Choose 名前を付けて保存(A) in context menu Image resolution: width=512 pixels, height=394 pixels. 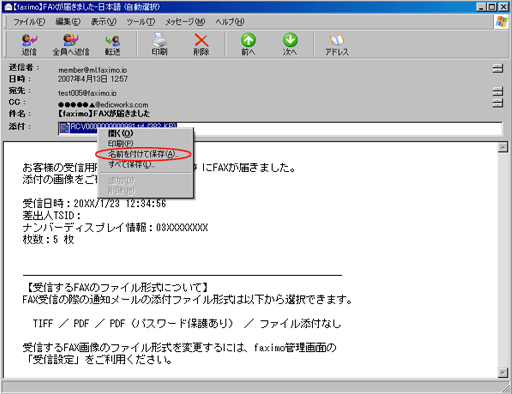coord(145,154)
